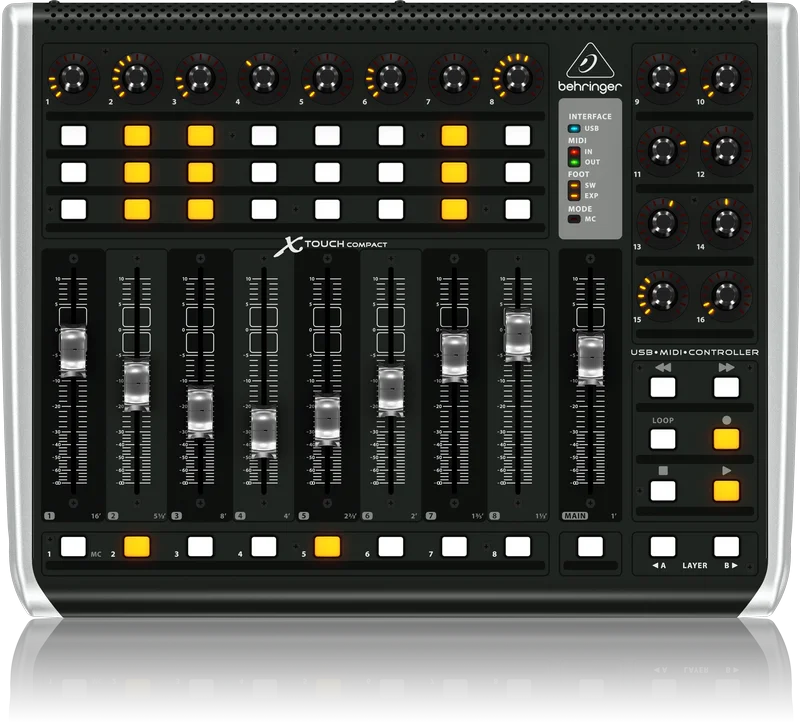
Task: Click the MODE MC indicator
Action: [574, 219]
